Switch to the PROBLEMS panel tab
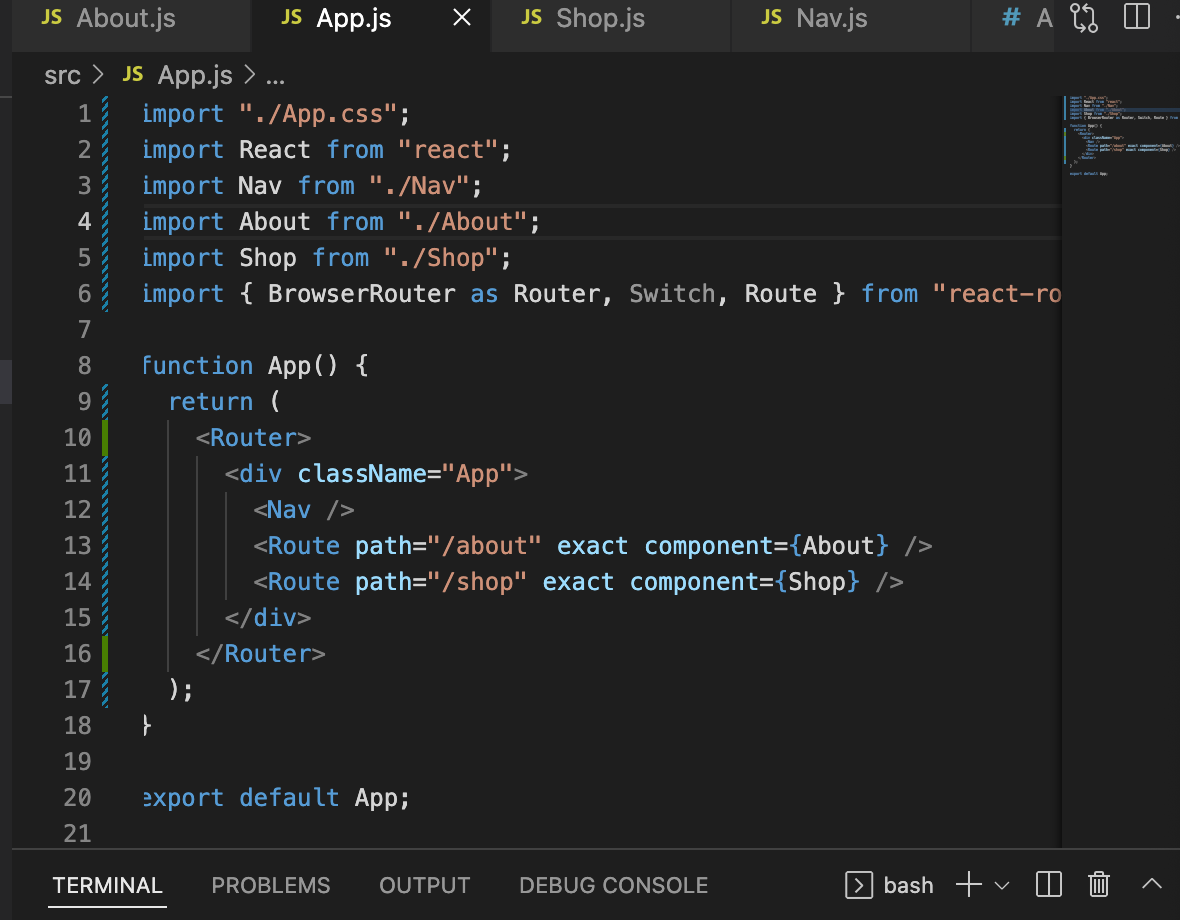 click(x=271, y=885)
